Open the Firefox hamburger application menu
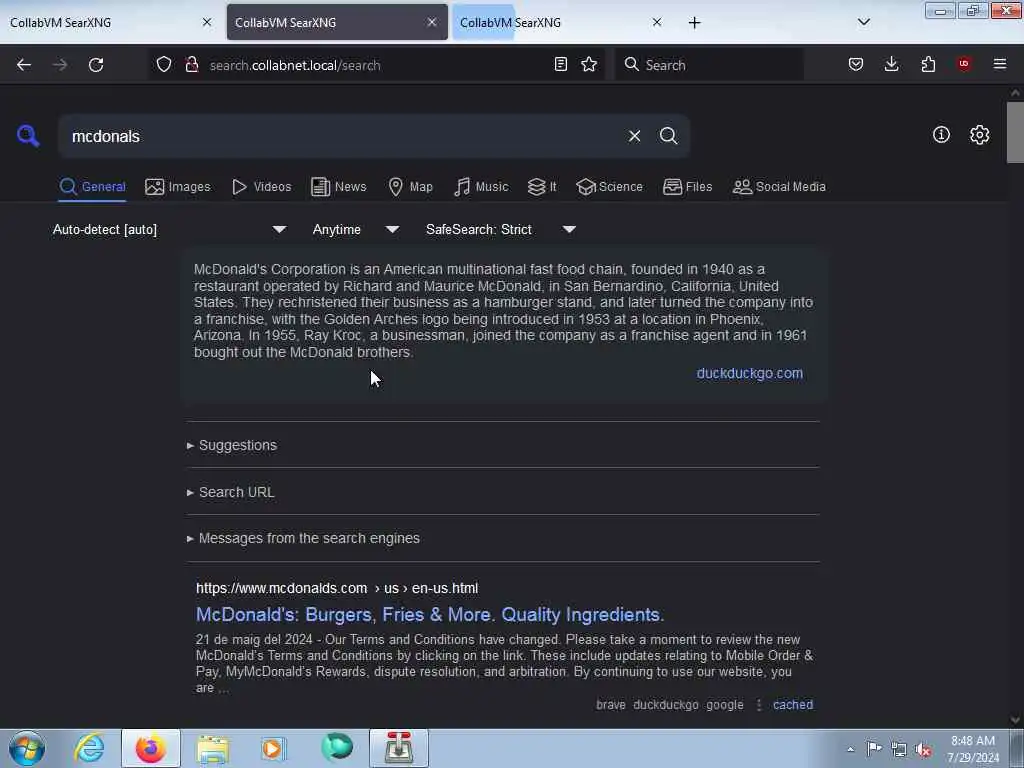 point(999,64)
